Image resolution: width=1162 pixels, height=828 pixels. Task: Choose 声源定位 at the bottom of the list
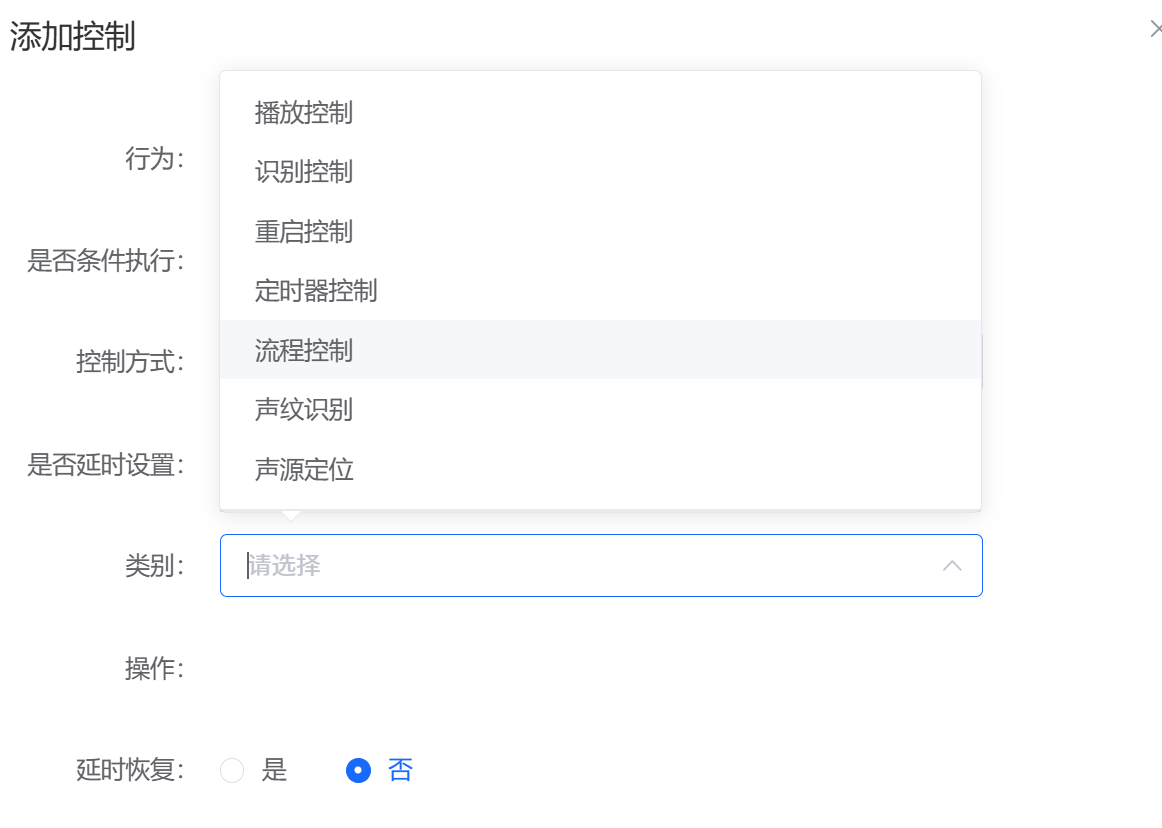point(303,469)
